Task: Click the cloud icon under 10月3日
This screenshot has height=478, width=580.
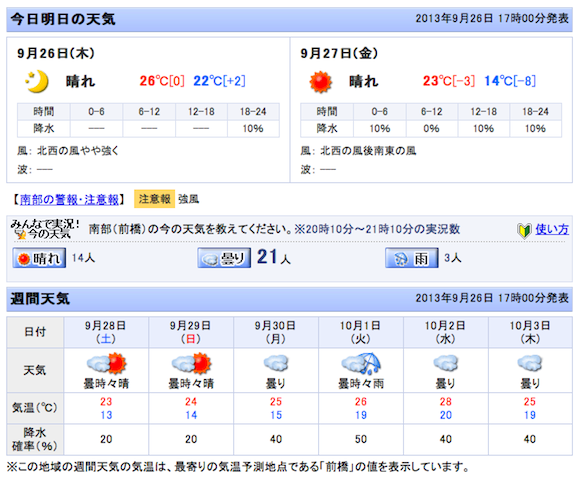Action: click(530, 363)
